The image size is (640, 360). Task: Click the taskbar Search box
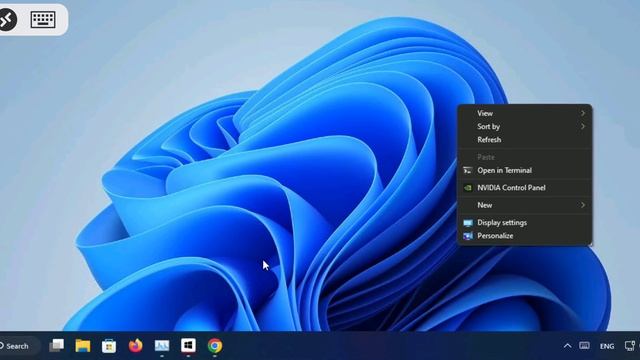(x=20, y=346)
